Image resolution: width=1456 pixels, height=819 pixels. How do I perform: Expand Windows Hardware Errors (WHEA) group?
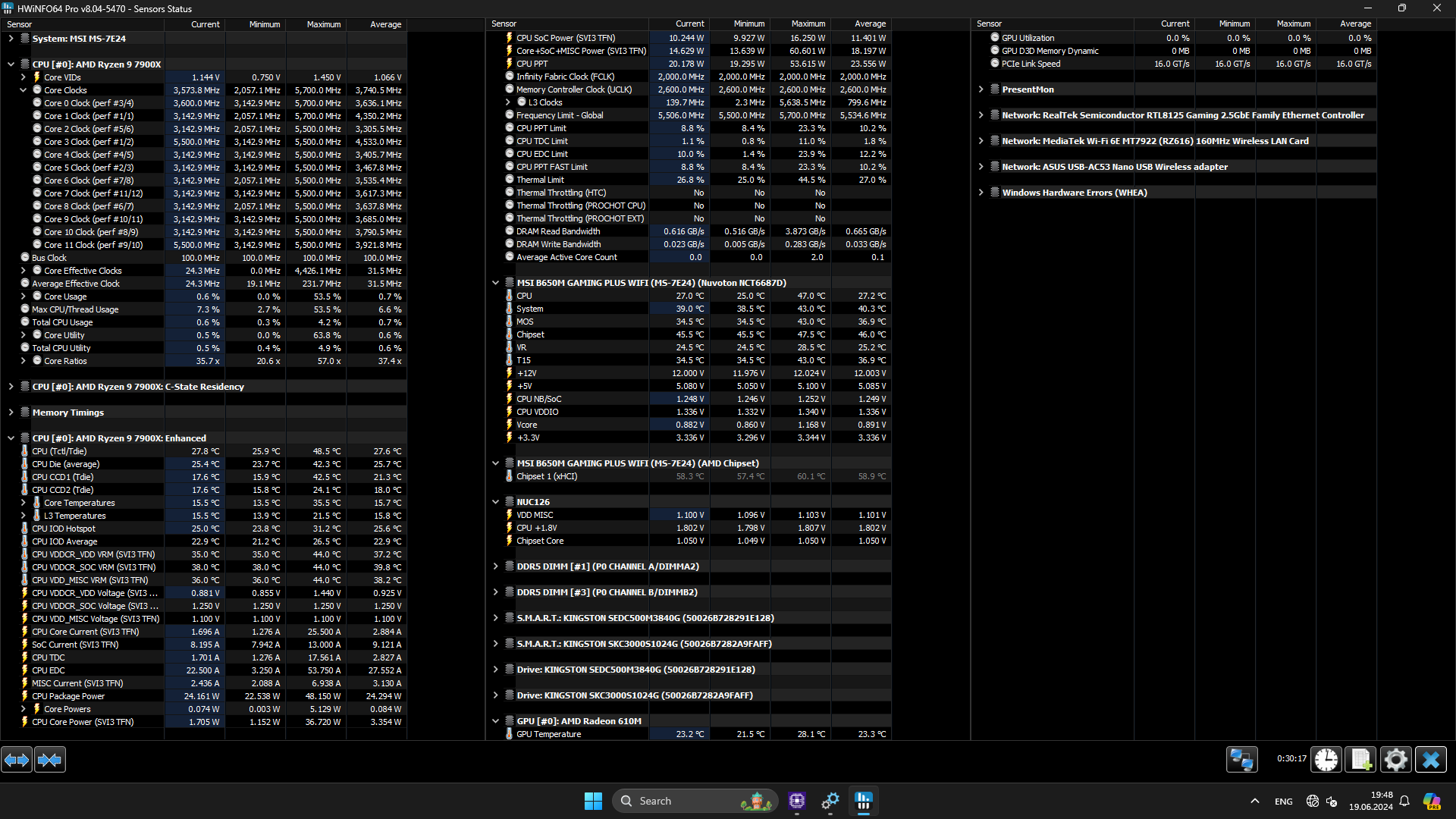981,193
